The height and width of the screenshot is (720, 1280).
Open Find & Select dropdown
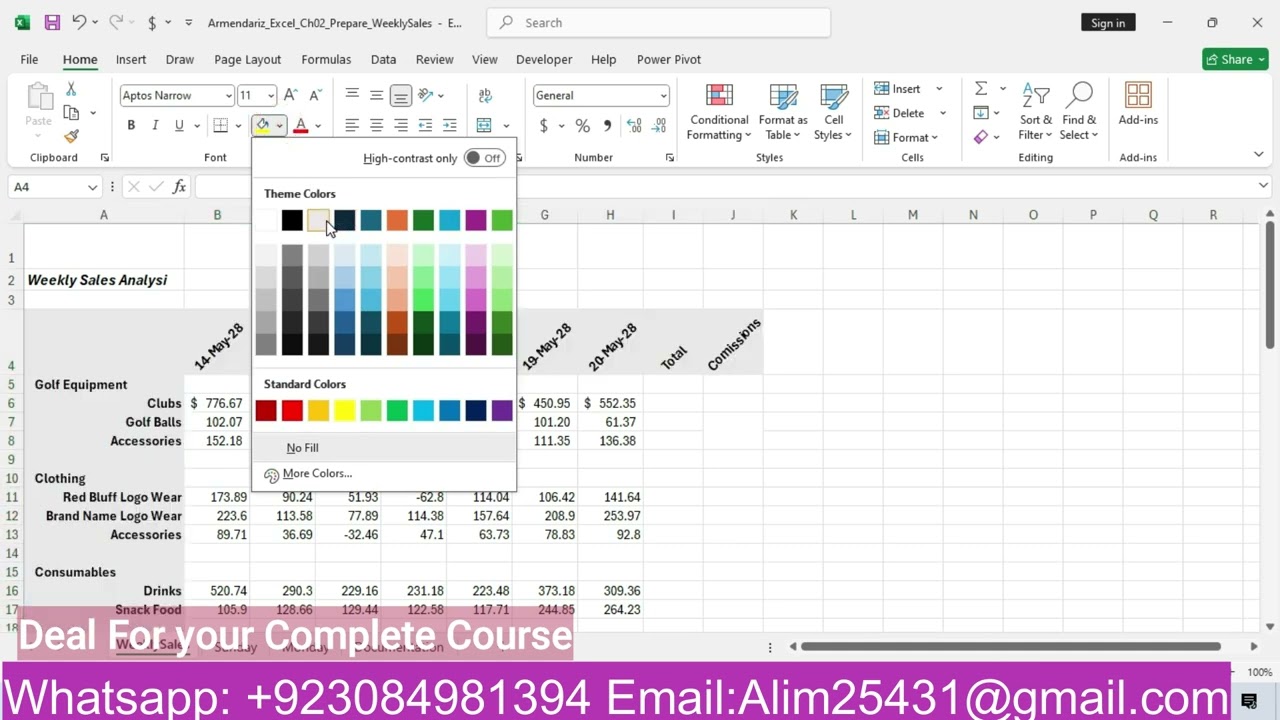[x=1079, y=112]
